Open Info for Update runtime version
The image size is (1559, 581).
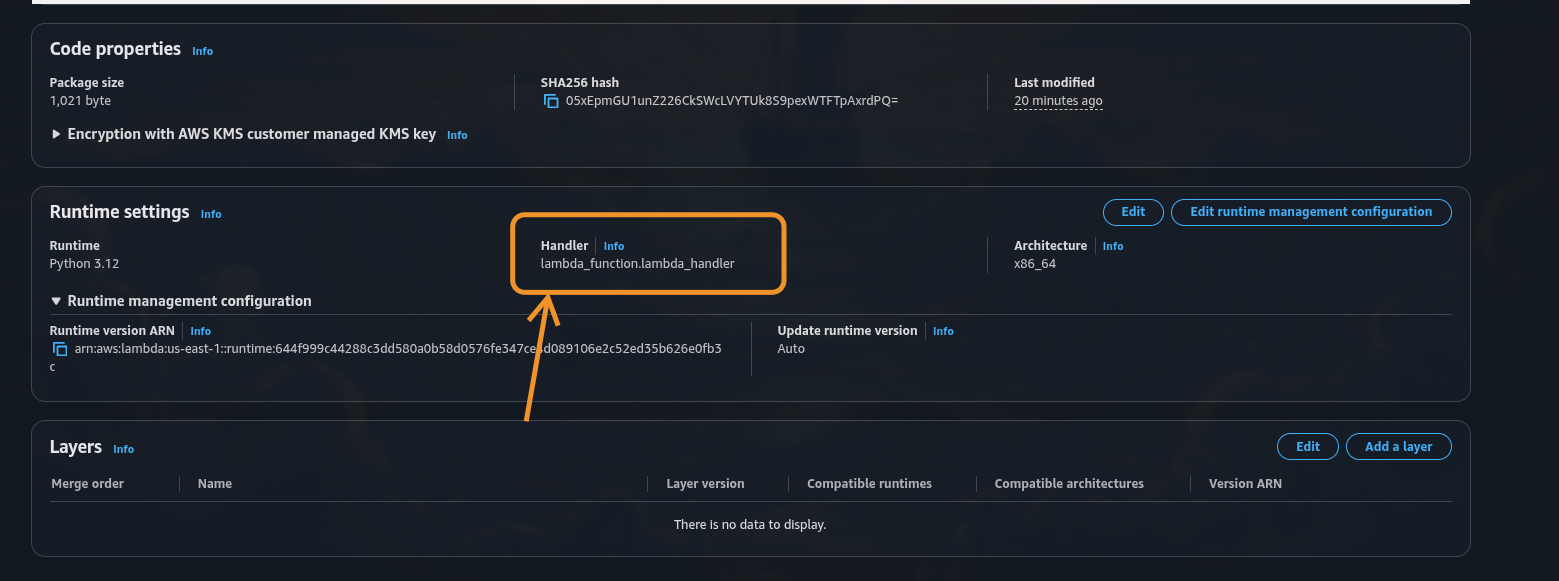click(942, 331)
